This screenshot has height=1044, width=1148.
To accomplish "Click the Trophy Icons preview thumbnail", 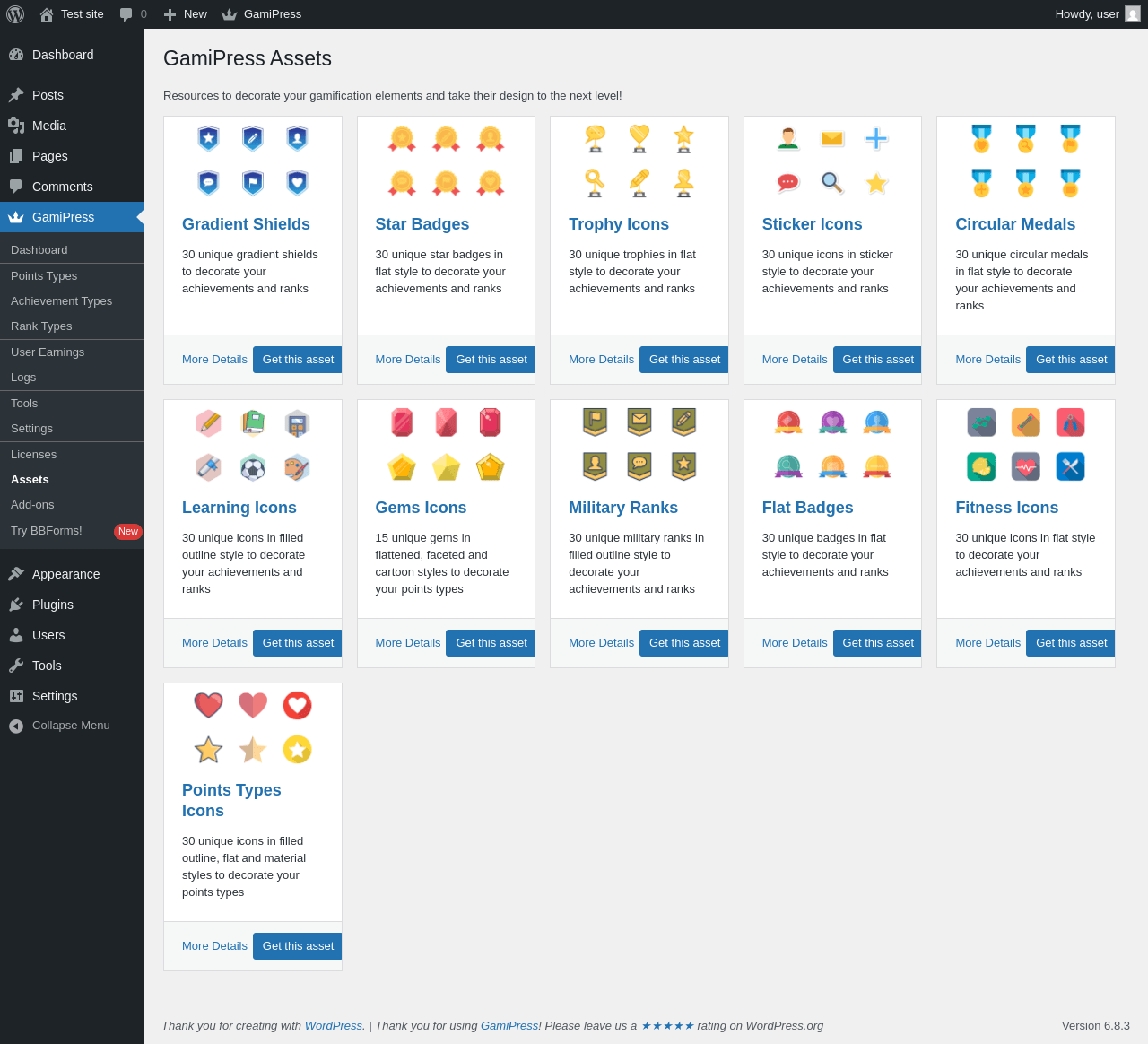I will point(639,161).
